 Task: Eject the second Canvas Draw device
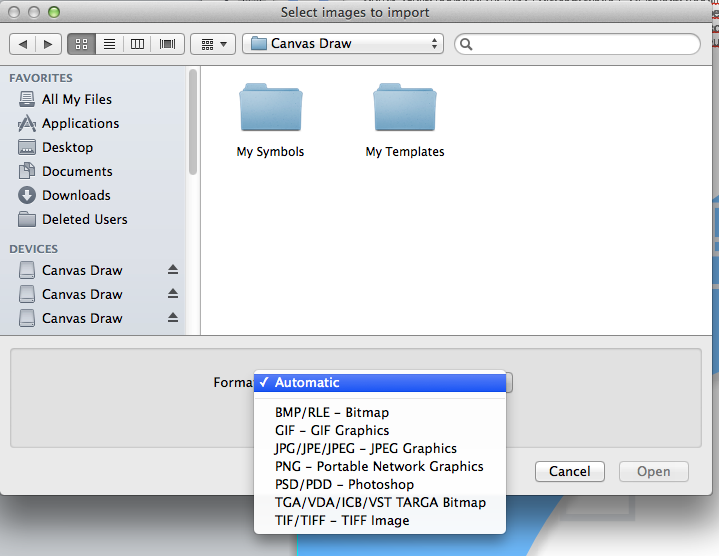point(173,293)
